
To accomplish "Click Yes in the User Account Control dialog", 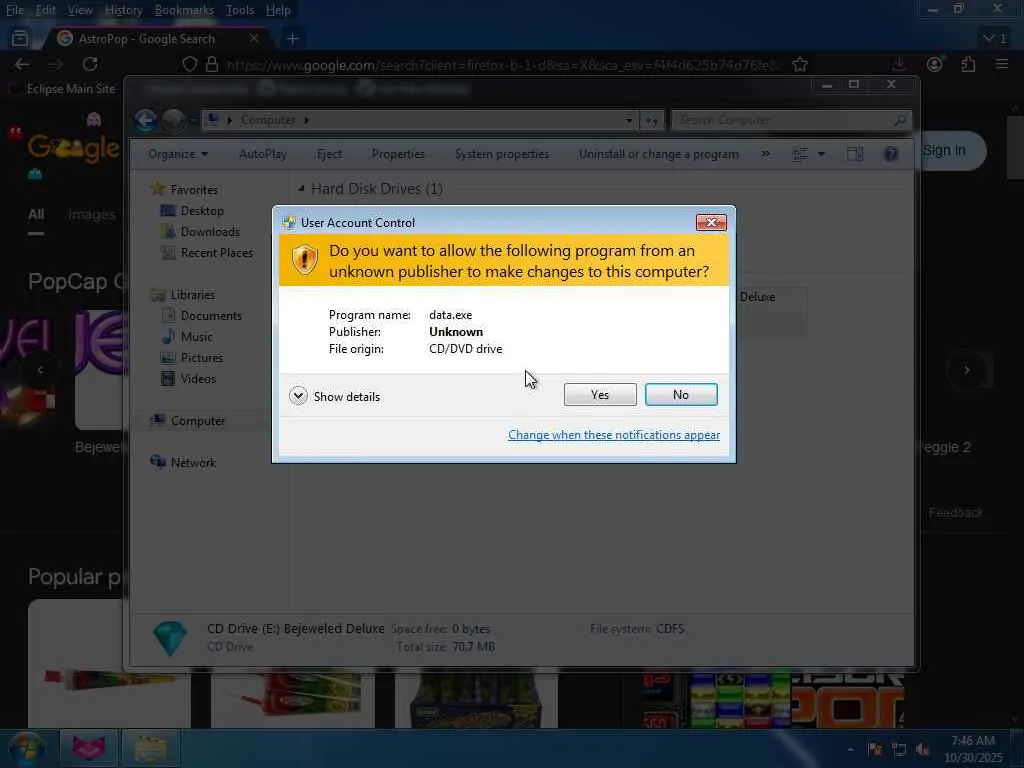I will tap(600, 394).
